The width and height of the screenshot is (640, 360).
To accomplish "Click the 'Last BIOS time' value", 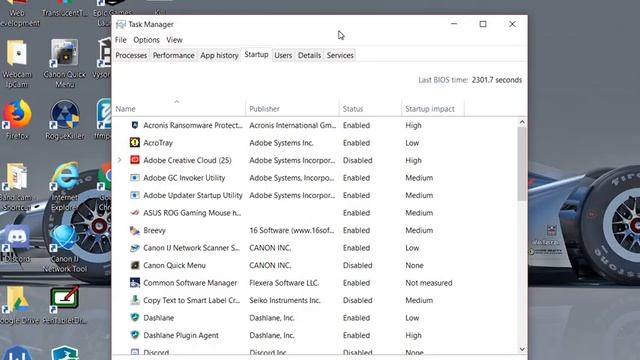I will tap(497, 80).
